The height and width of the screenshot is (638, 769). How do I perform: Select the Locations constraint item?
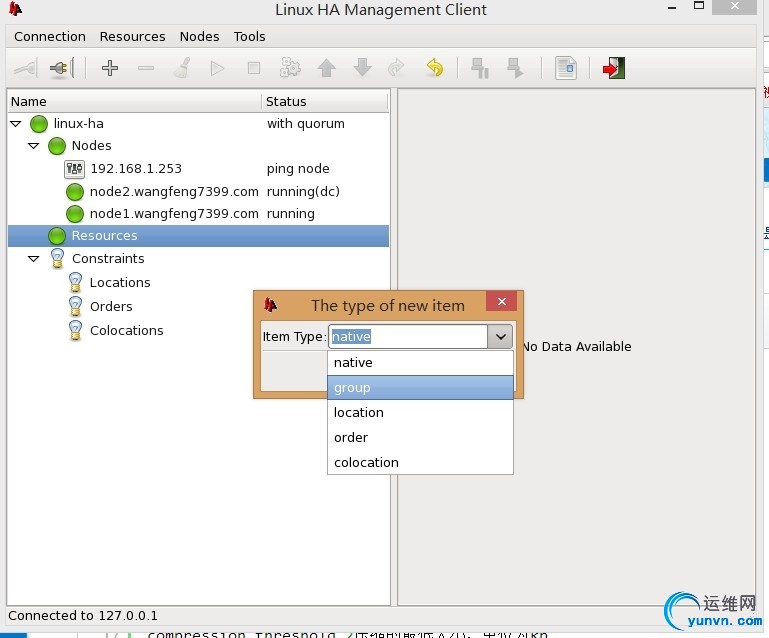point(120,282)
